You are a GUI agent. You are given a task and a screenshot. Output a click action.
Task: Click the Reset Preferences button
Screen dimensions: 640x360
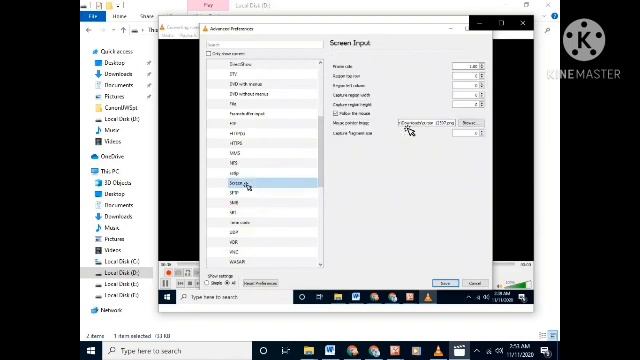click(x=260, y=283)
